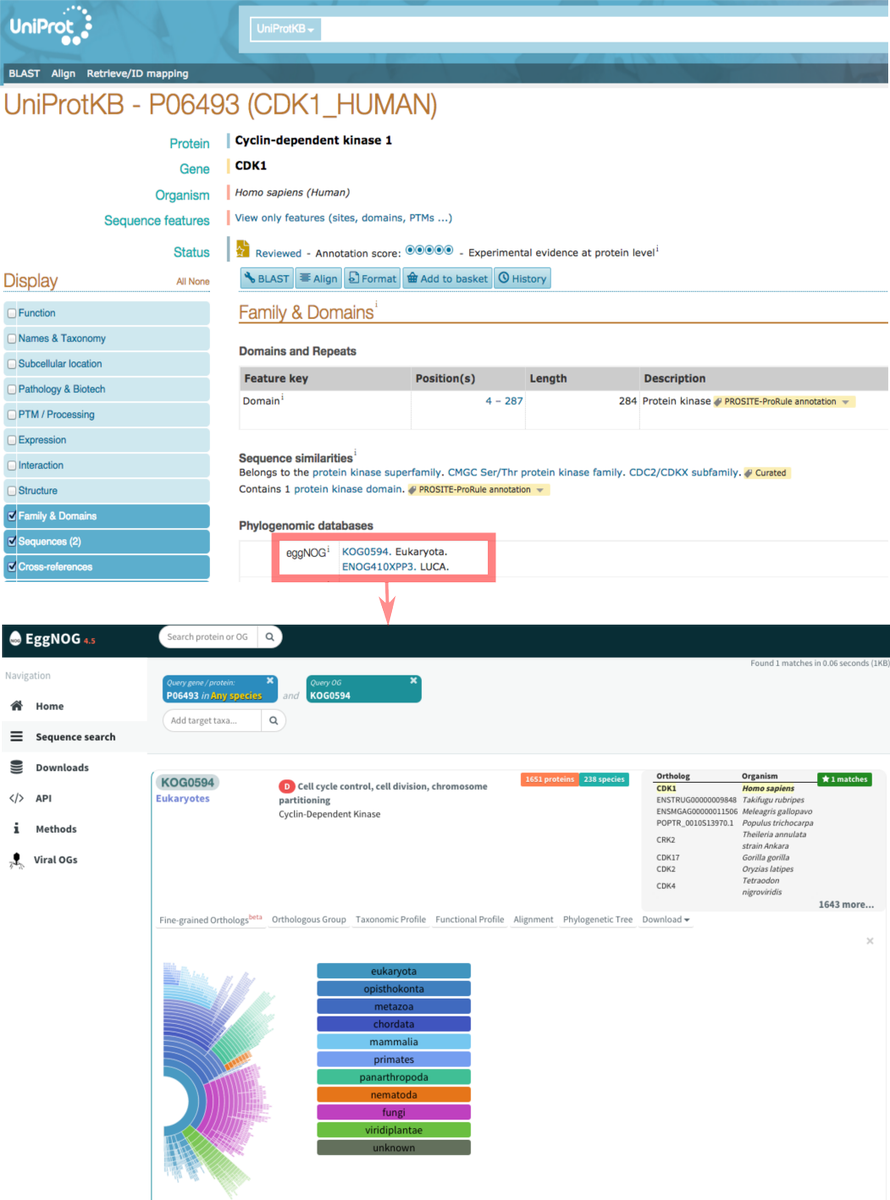Image resolution: width=890 pixels, height=1200 pixels.
Task: Open the UniProtKB database dropdown
Action: [285, 29]
